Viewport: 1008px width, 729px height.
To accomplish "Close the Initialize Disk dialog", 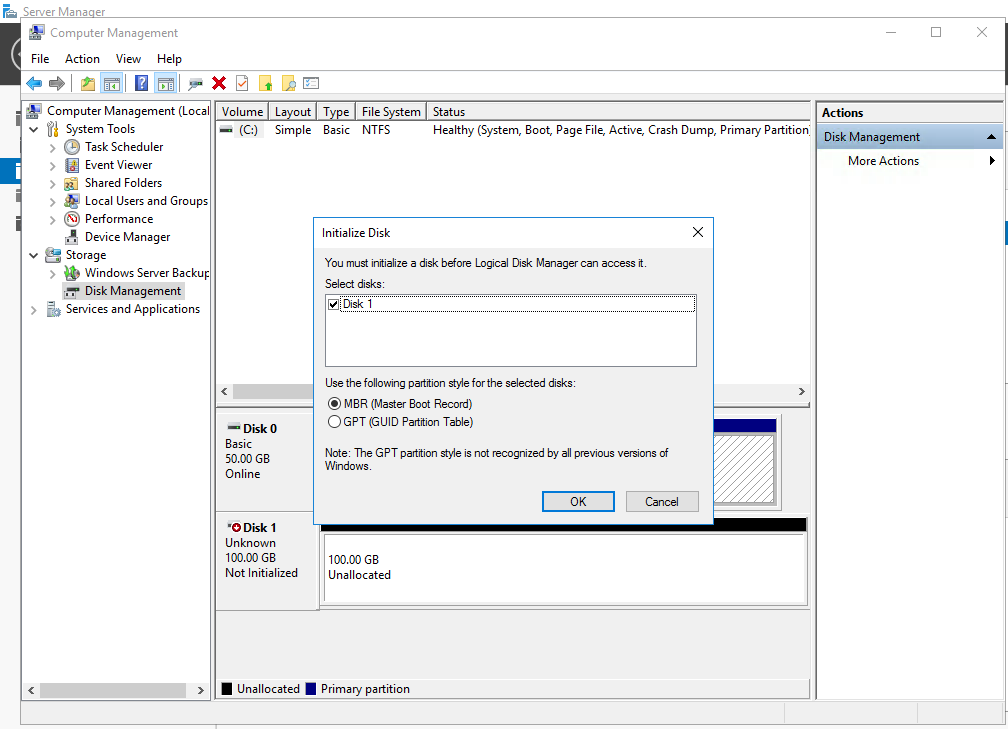I will (x=698, y=232).
